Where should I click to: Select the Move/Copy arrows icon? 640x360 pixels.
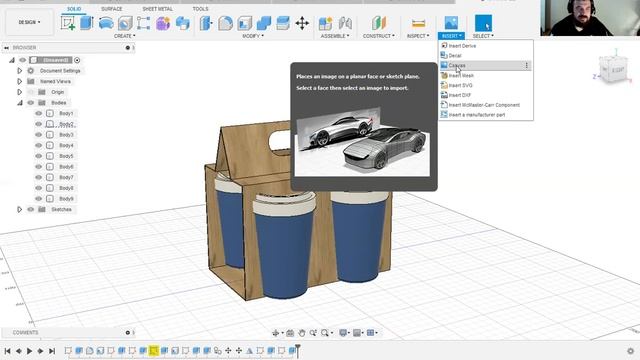point(302,23)
